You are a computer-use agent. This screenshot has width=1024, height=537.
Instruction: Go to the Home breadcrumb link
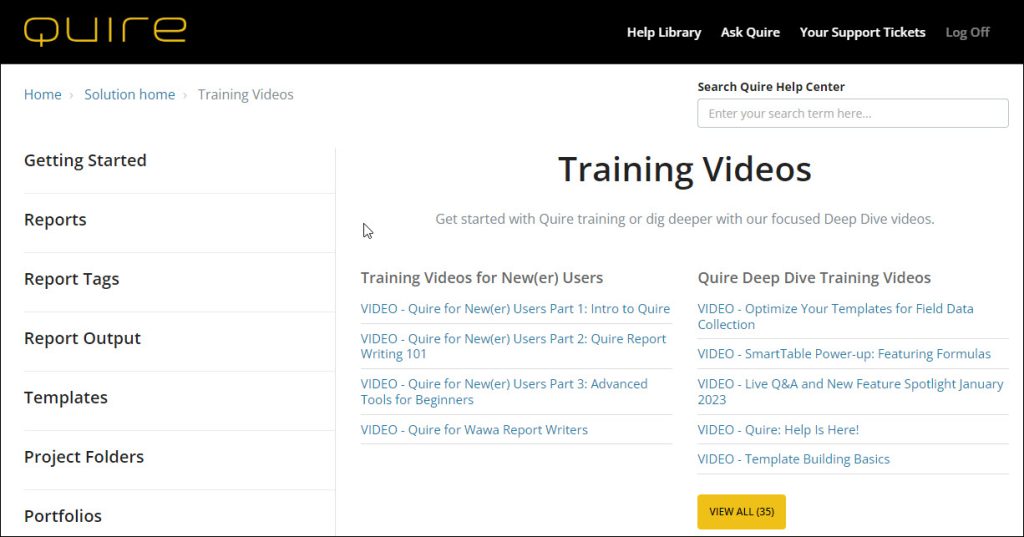42,94
